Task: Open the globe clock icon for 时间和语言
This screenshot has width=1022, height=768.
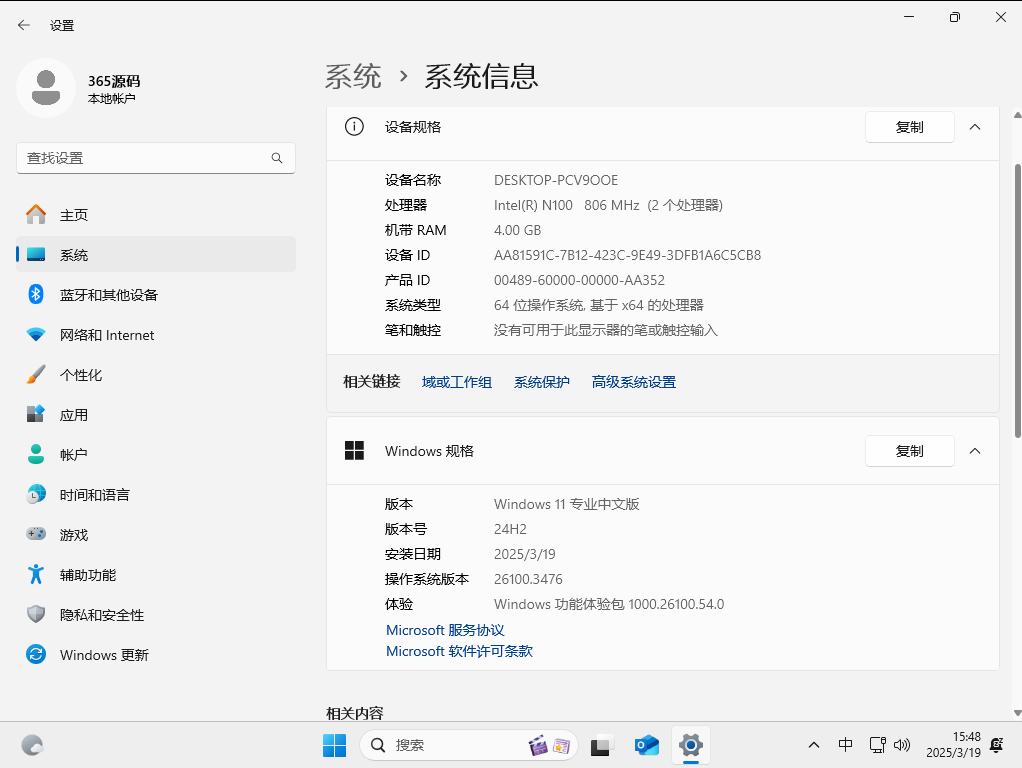Action: pyautogui.click(x=36, y=494)
